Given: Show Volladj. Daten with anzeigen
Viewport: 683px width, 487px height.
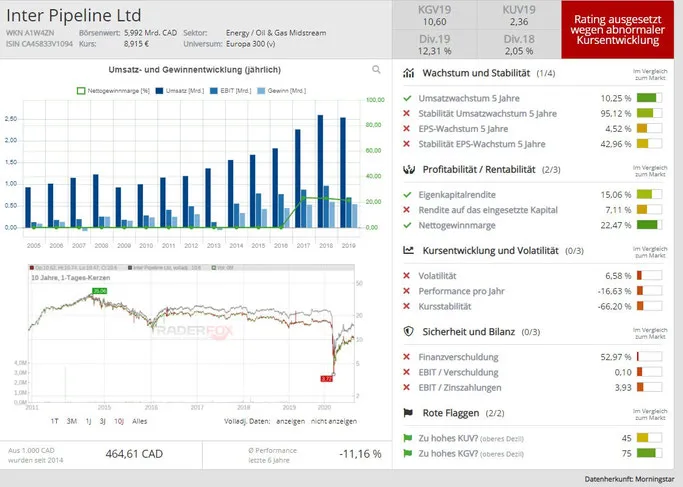Looking at the screenshot, I should (x=291, y=421).
